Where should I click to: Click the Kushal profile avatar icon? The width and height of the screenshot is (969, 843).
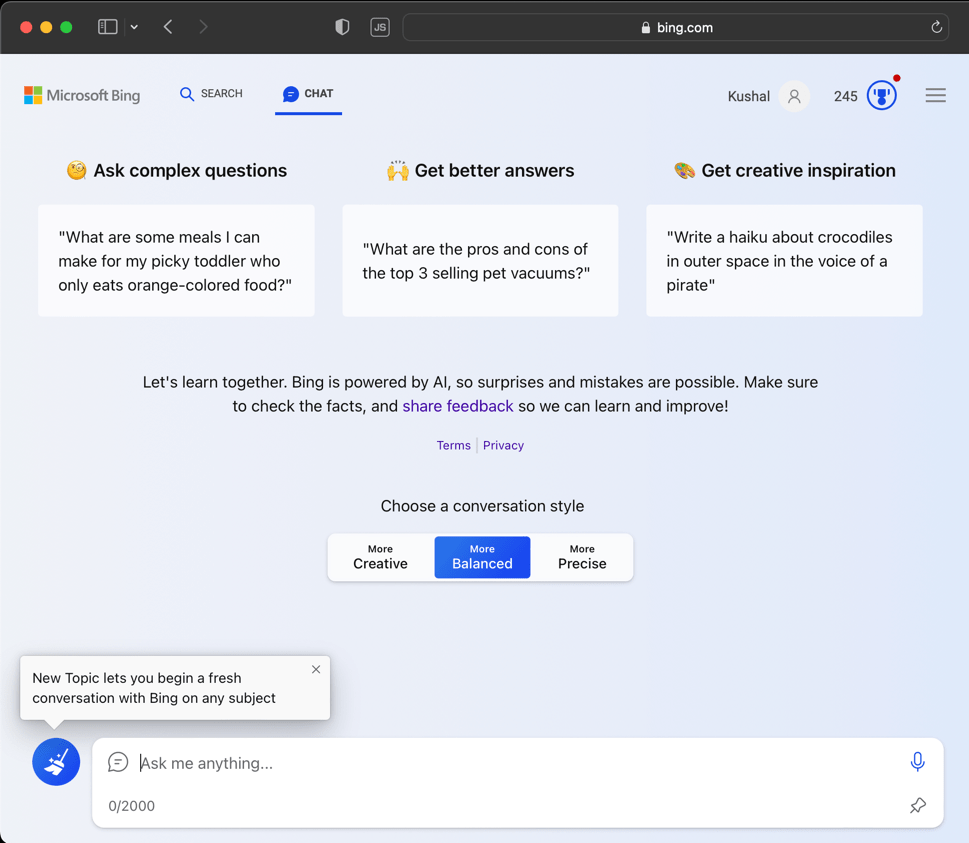[x=794, y=96]
